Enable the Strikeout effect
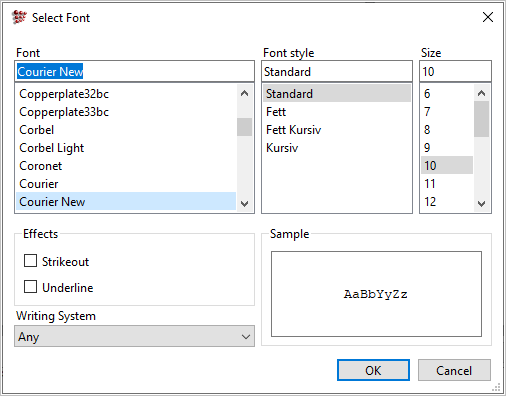This screenshot has height=396, width=506. pyautogui.click(x=30, y=261)
